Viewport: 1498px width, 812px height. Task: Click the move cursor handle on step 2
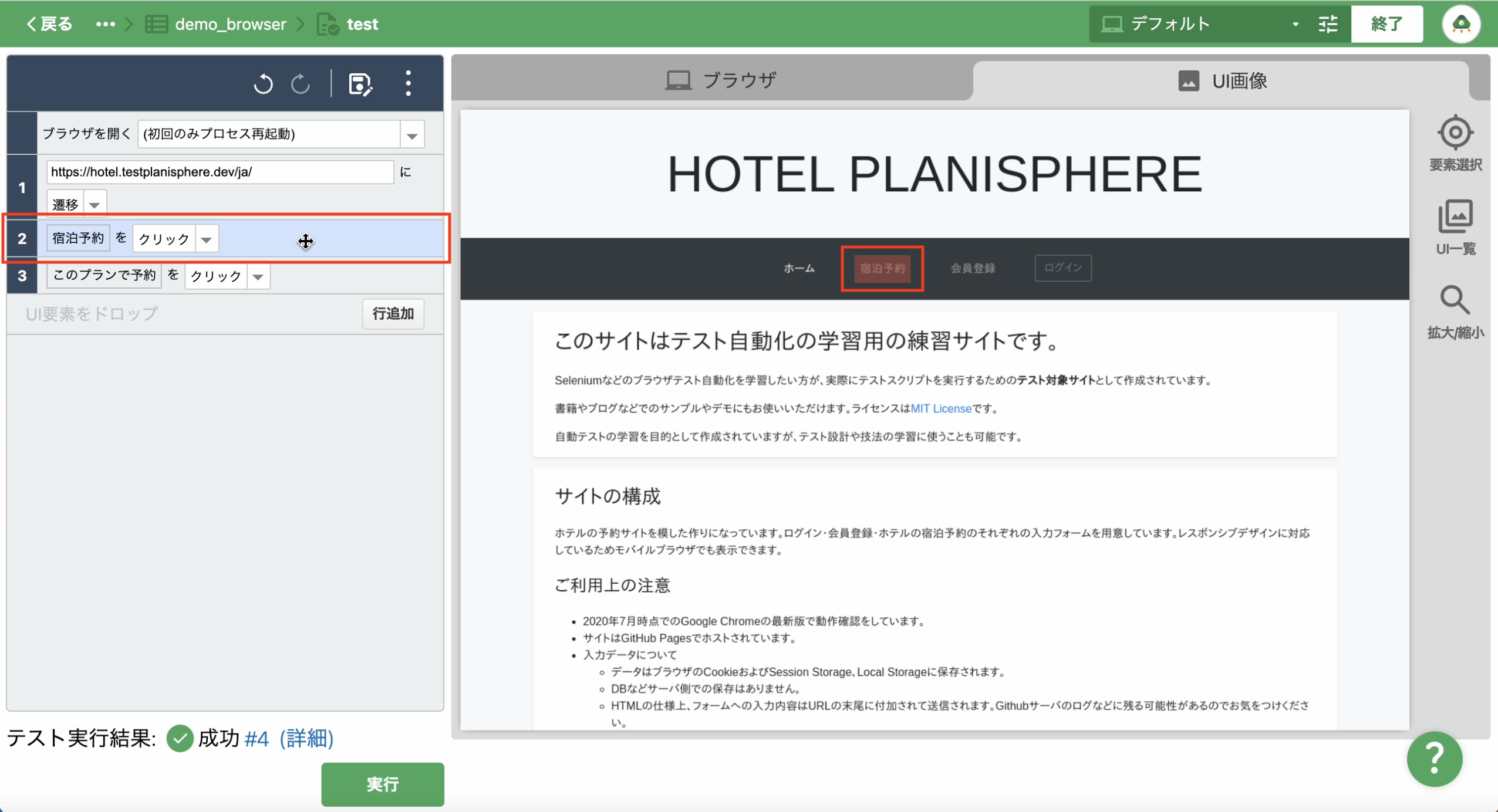click(305, 241)
